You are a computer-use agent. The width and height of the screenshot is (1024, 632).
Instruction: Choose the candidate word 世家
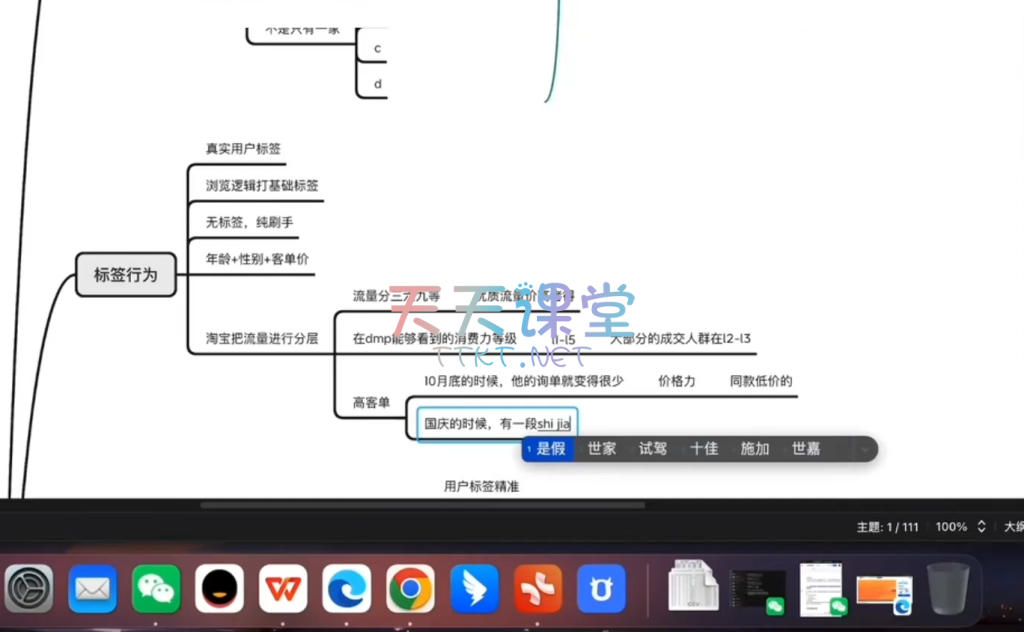tap(602, 449)
